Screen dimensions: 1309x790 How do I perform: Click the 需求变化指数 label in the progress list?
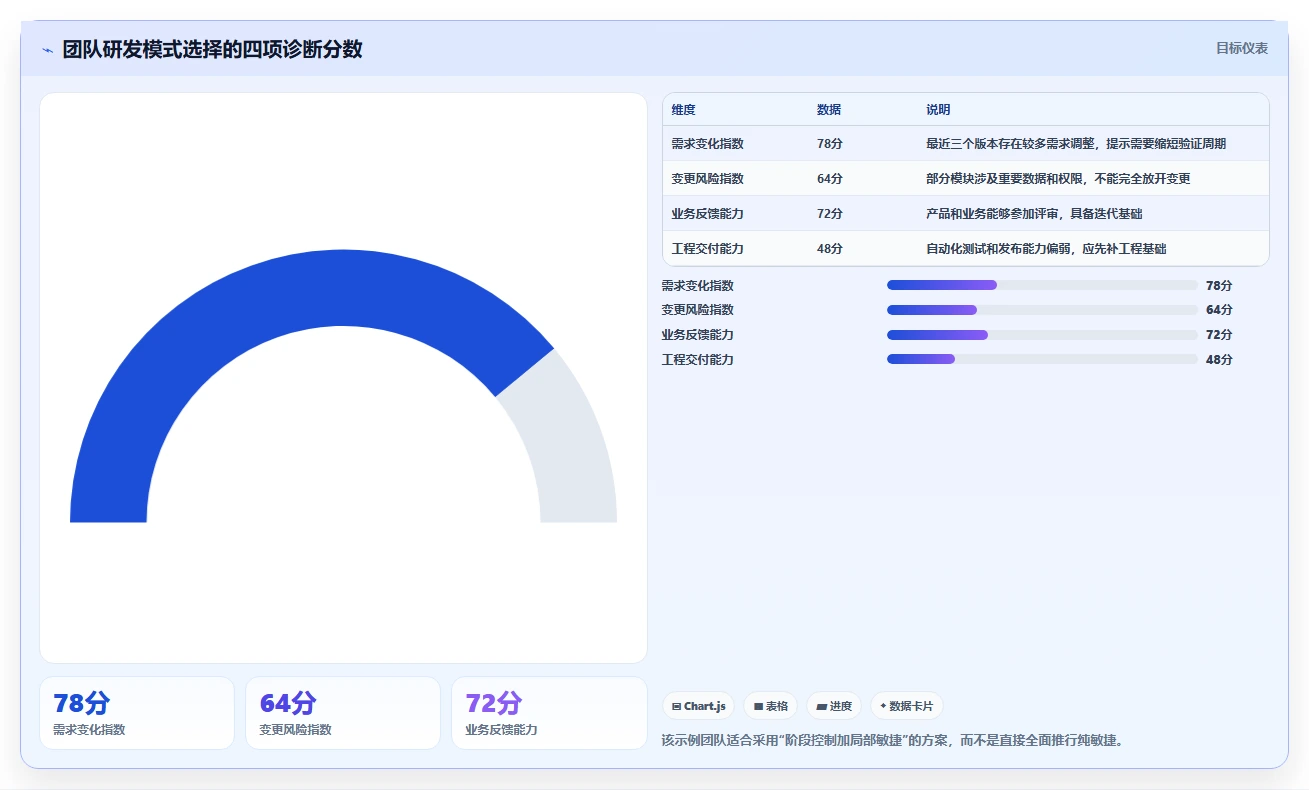click(698, 285)
